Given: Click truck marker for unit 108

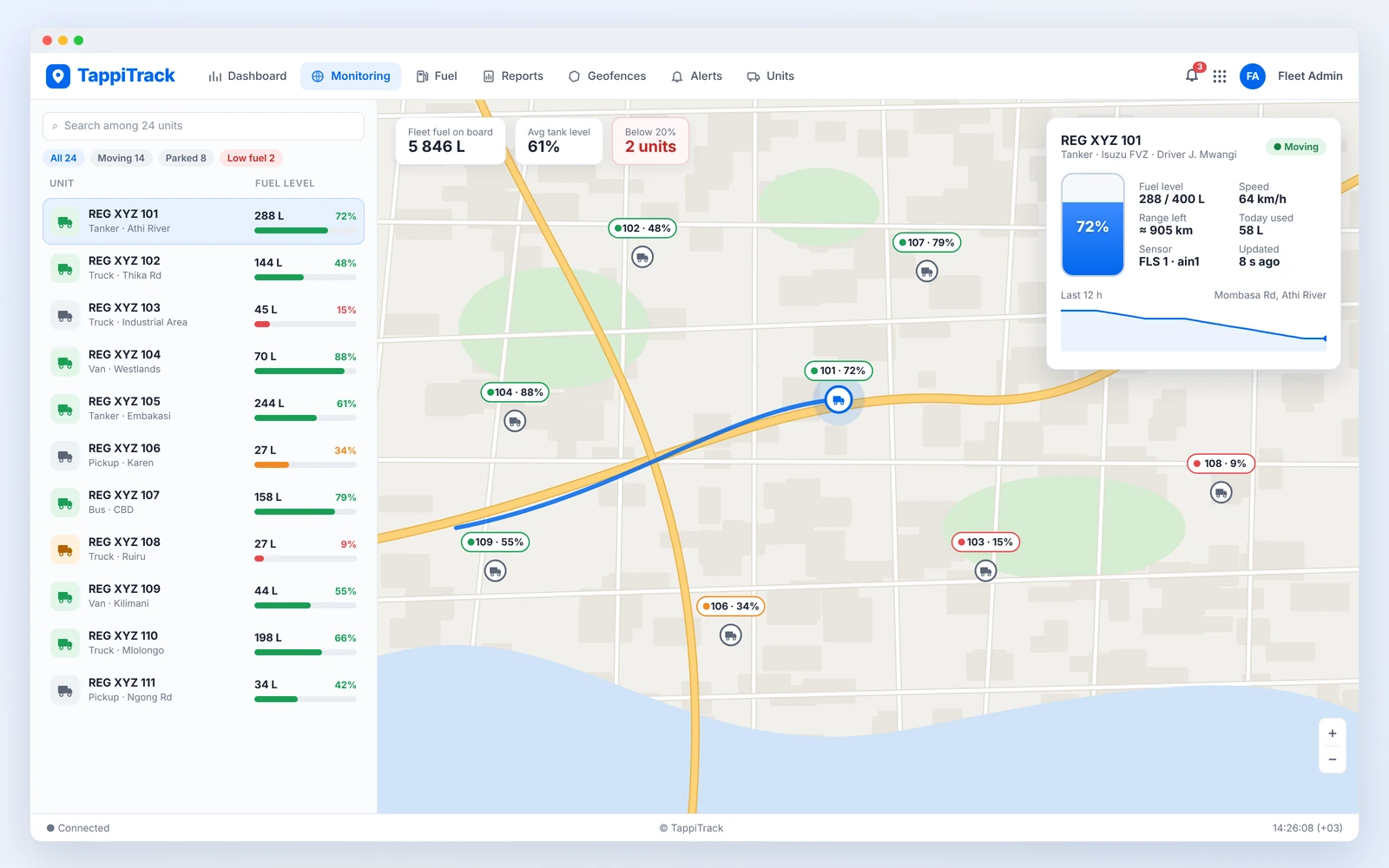Looking at the screenshot, I should 1221,492.
